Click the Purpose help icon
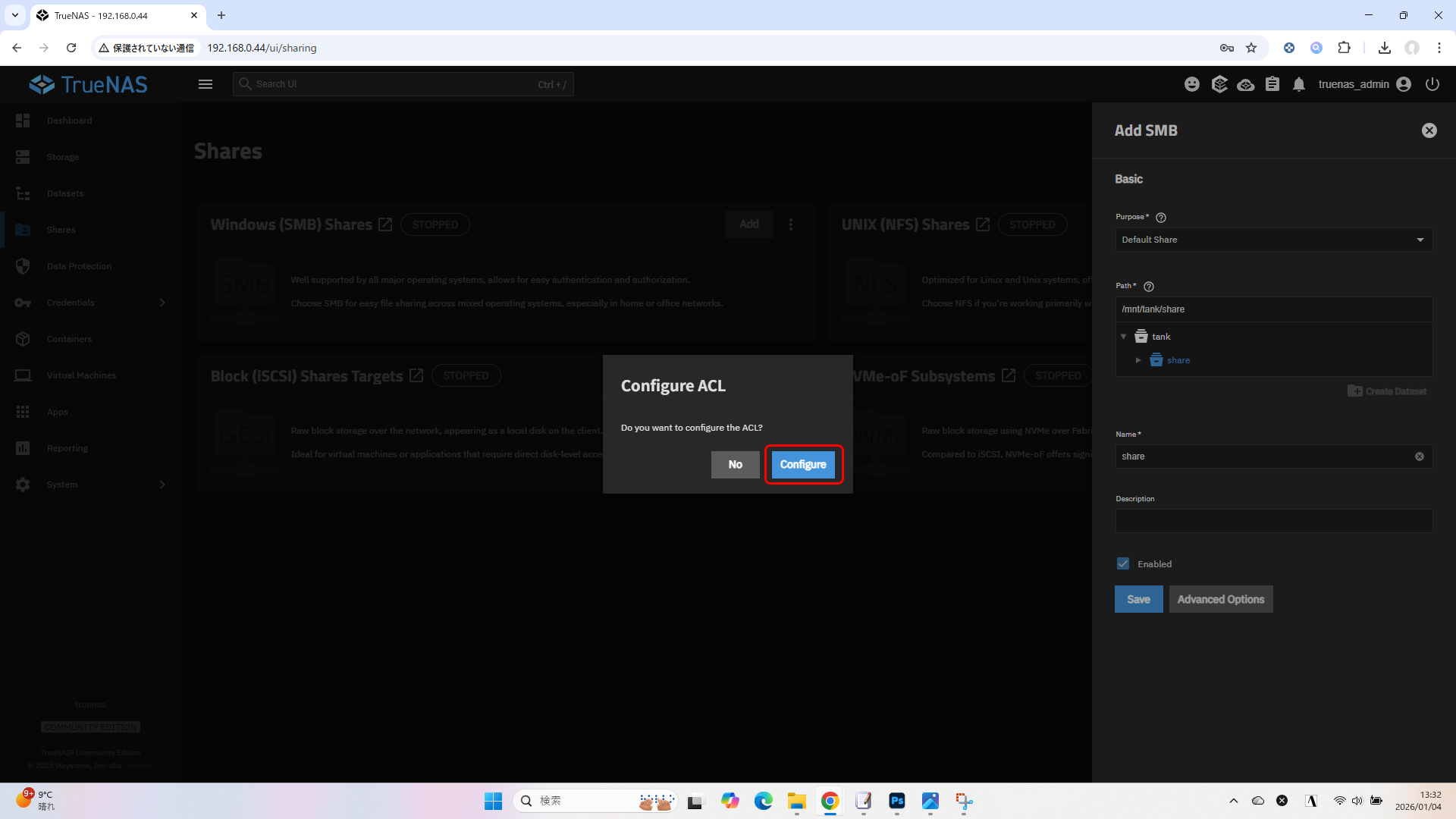1456x819 pixels. coord(1161,218)
